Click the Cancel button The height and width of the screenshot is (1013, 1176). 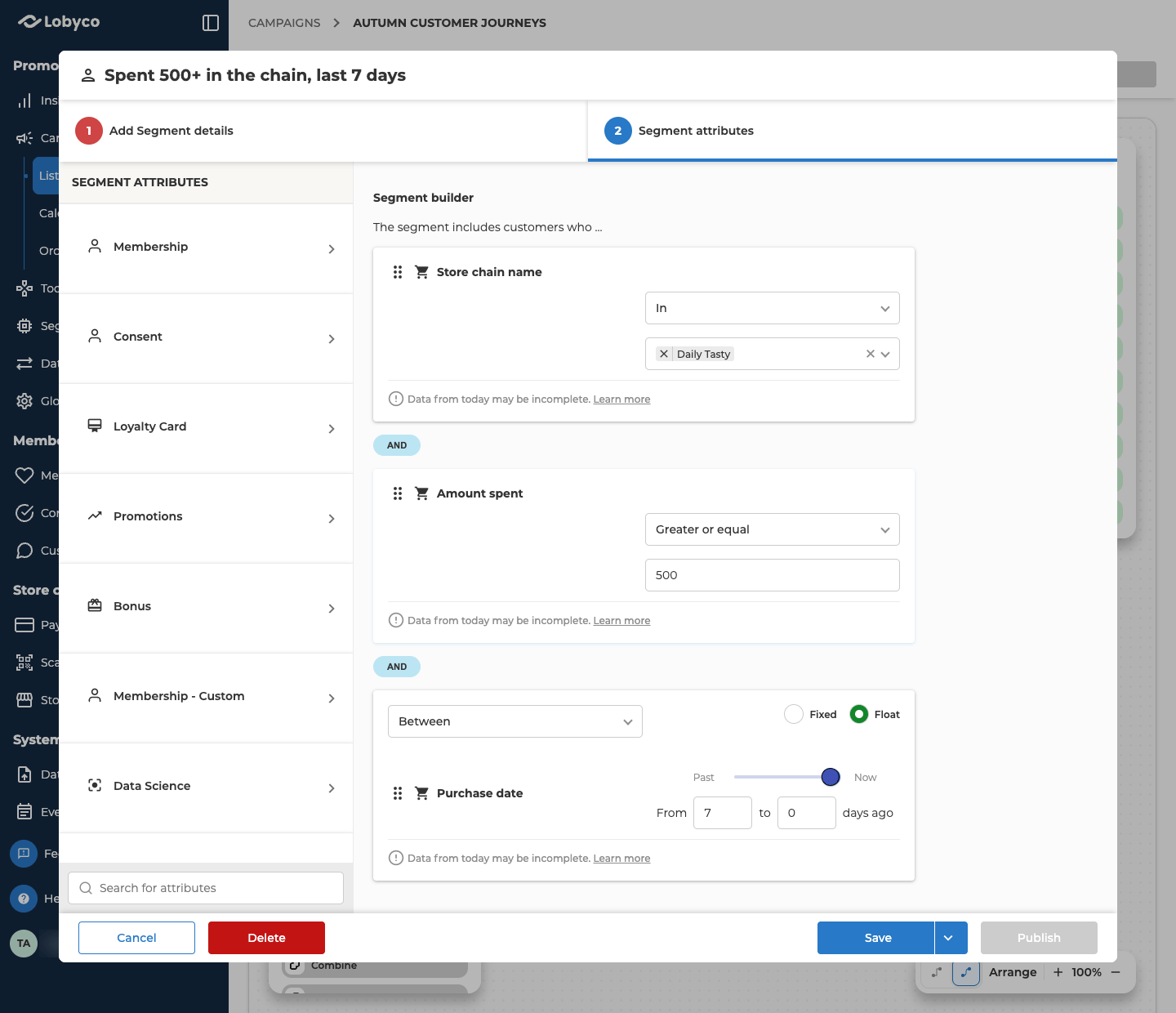pos(136,938)
